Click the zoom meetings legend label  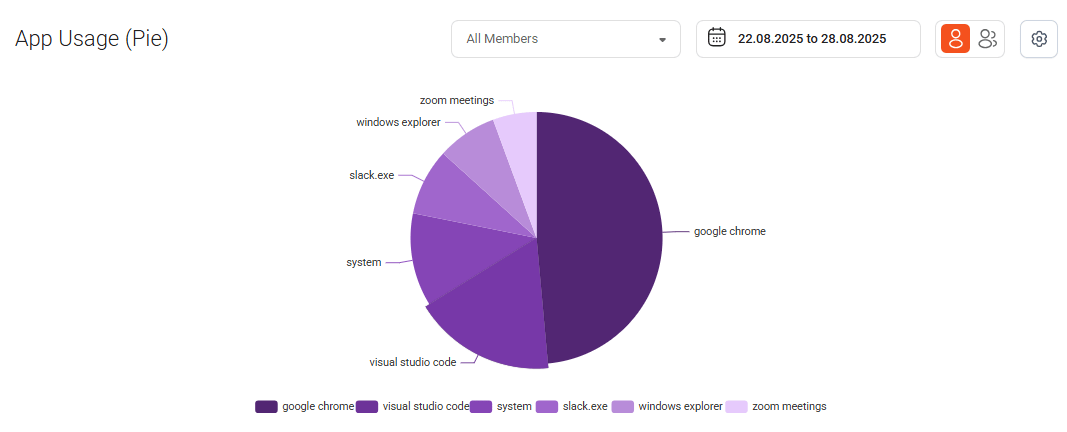[789, 407]
